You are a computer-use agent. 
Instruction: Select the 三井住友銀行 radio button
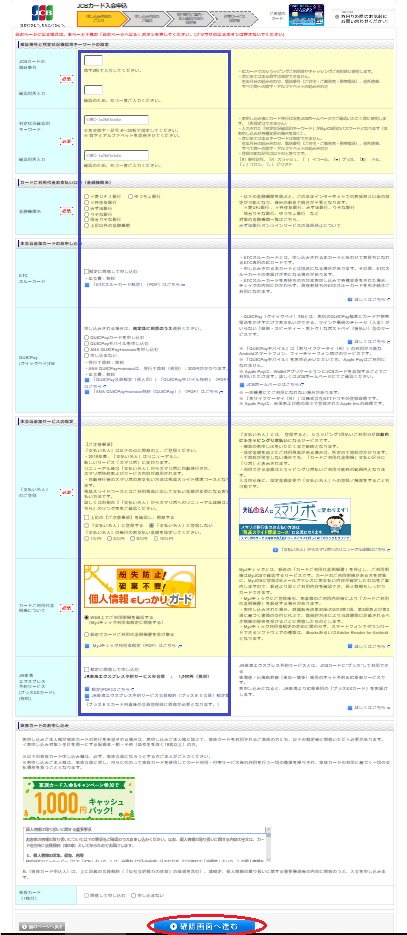(86, 202)
